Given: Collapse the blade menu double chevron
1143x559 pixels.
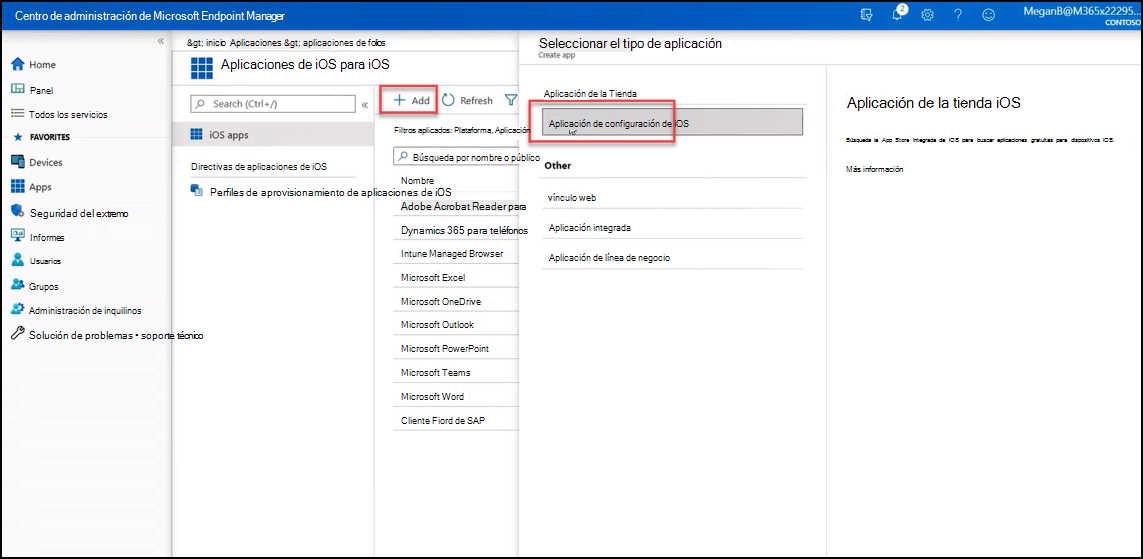Looking at the screenshot, I should 364,105.
